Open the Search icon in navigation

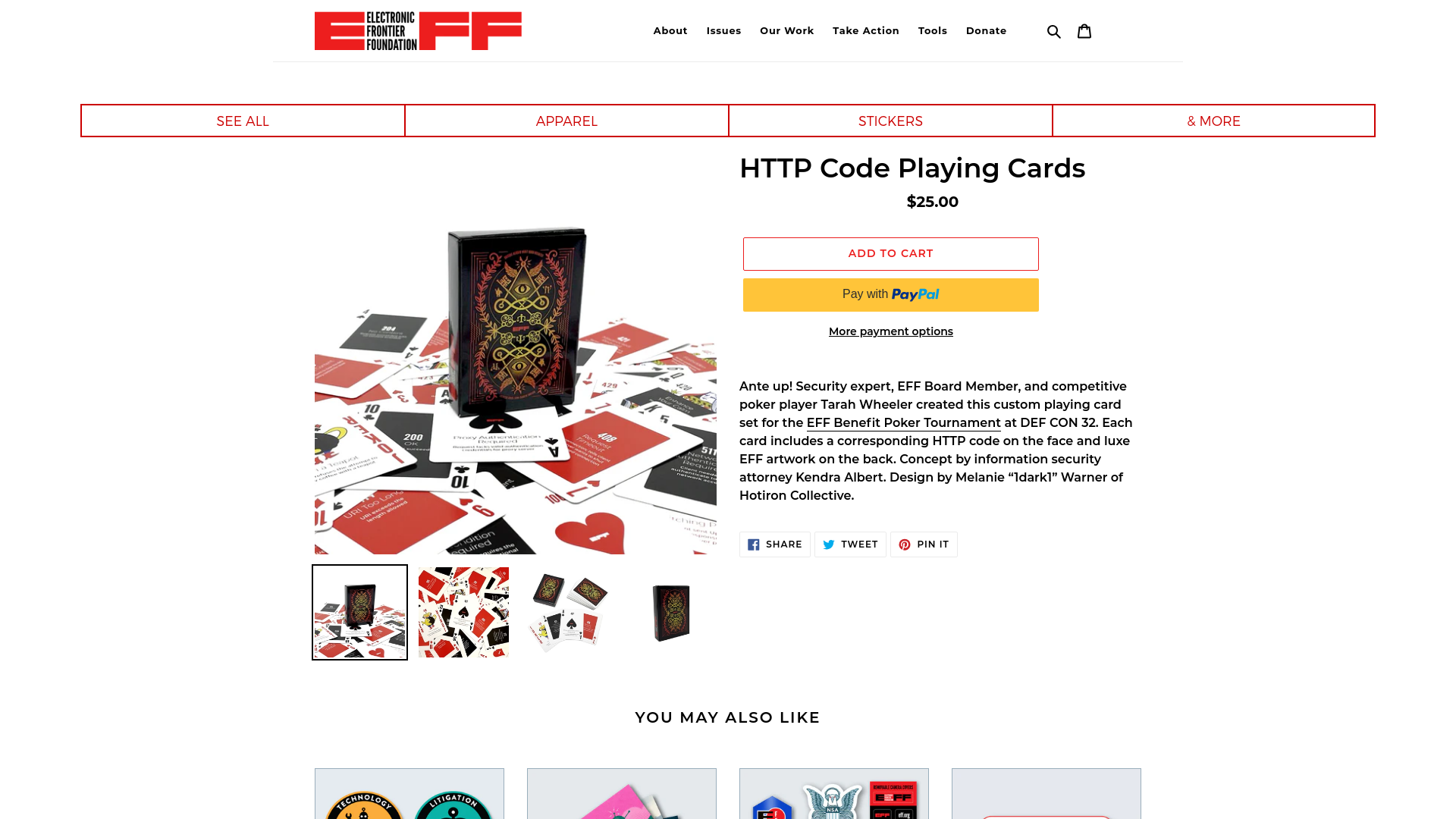point(1054,30)
